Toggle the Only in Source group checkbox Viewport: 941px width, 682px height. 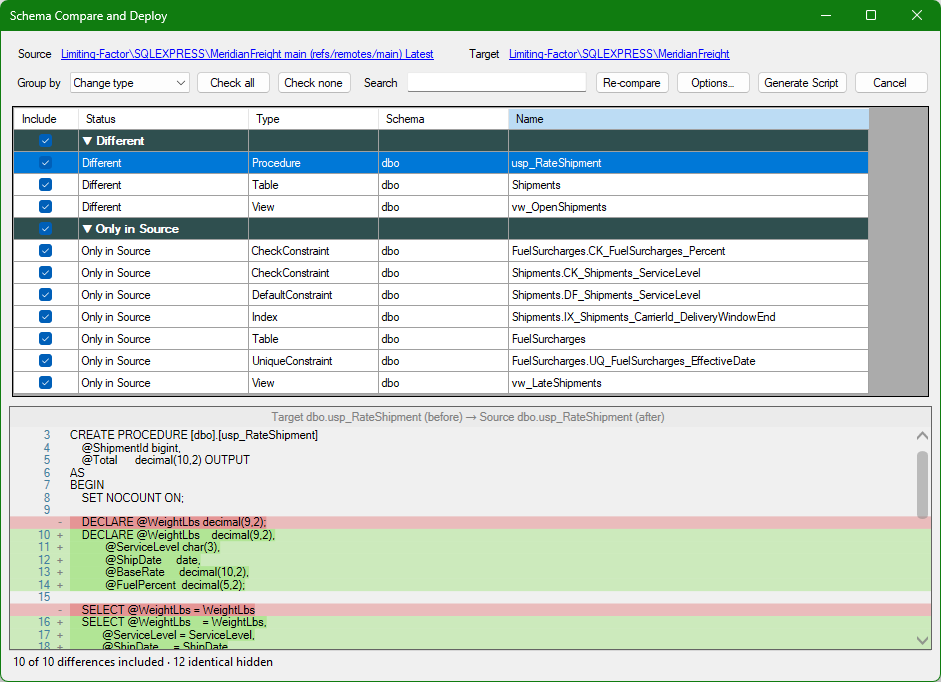coord(46,229)
